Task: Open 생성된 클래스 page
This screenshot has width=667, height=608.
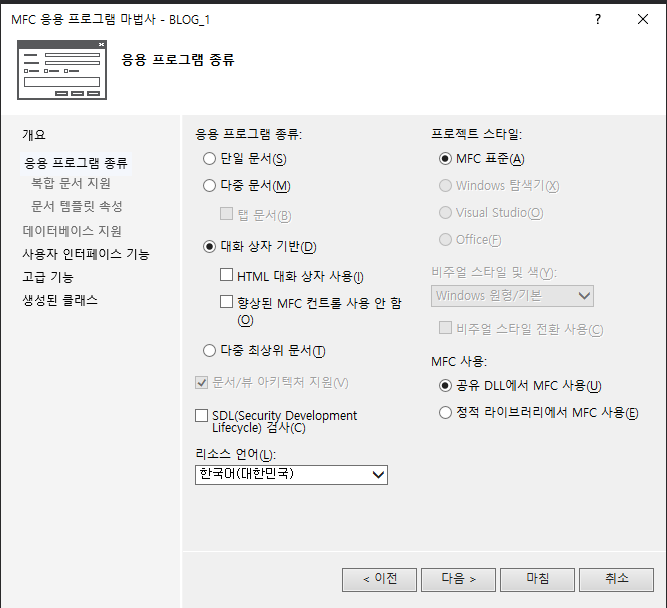Action: pyautogui.click(x=60, y=300)
